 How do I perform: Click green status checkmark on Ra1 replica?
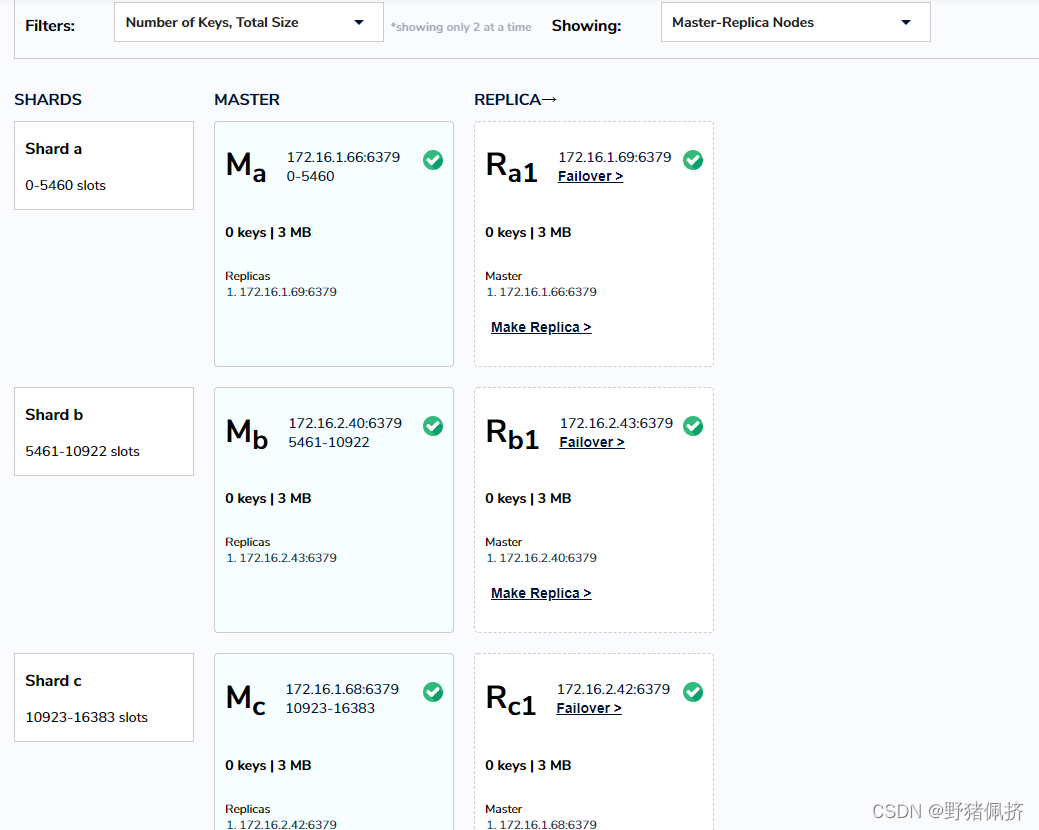692,160
